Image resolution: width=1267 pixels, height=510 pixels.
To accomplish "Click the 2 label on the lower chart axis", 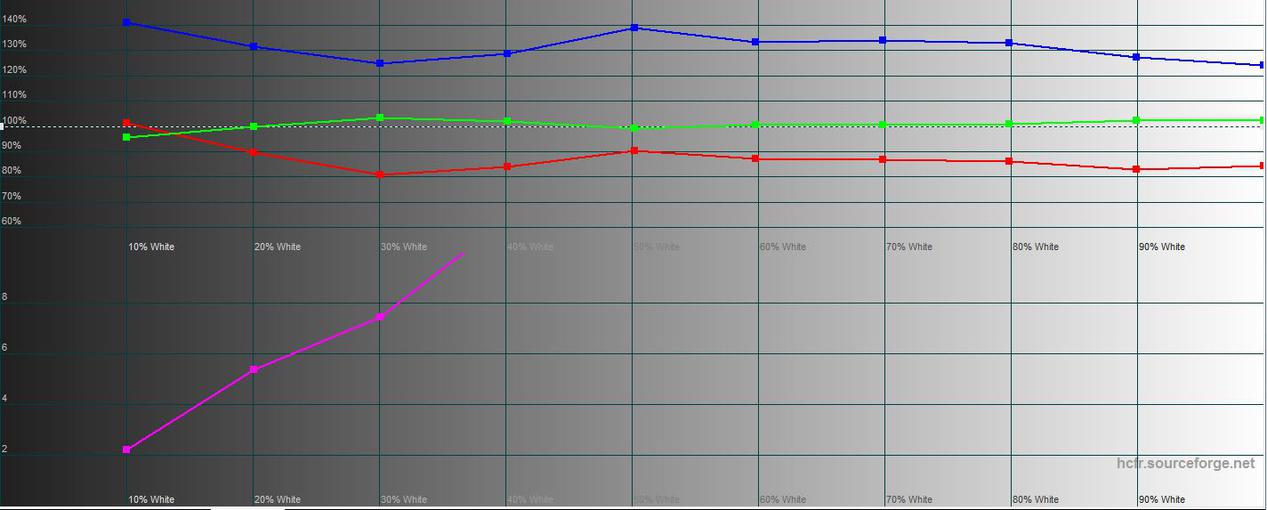I will (5, 449).
